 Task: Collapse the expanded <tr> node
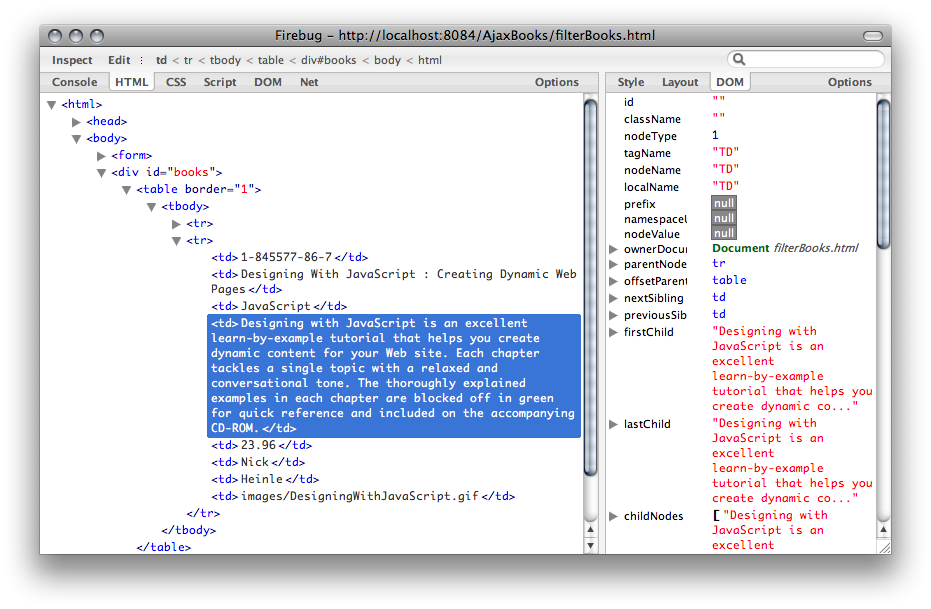[176, 241]
